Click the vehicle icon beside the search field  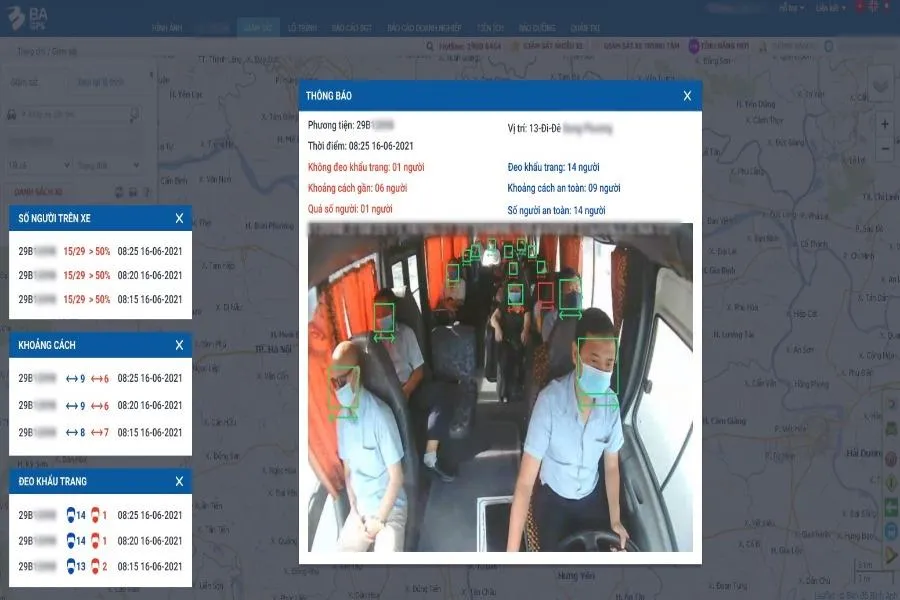[12, 115]
